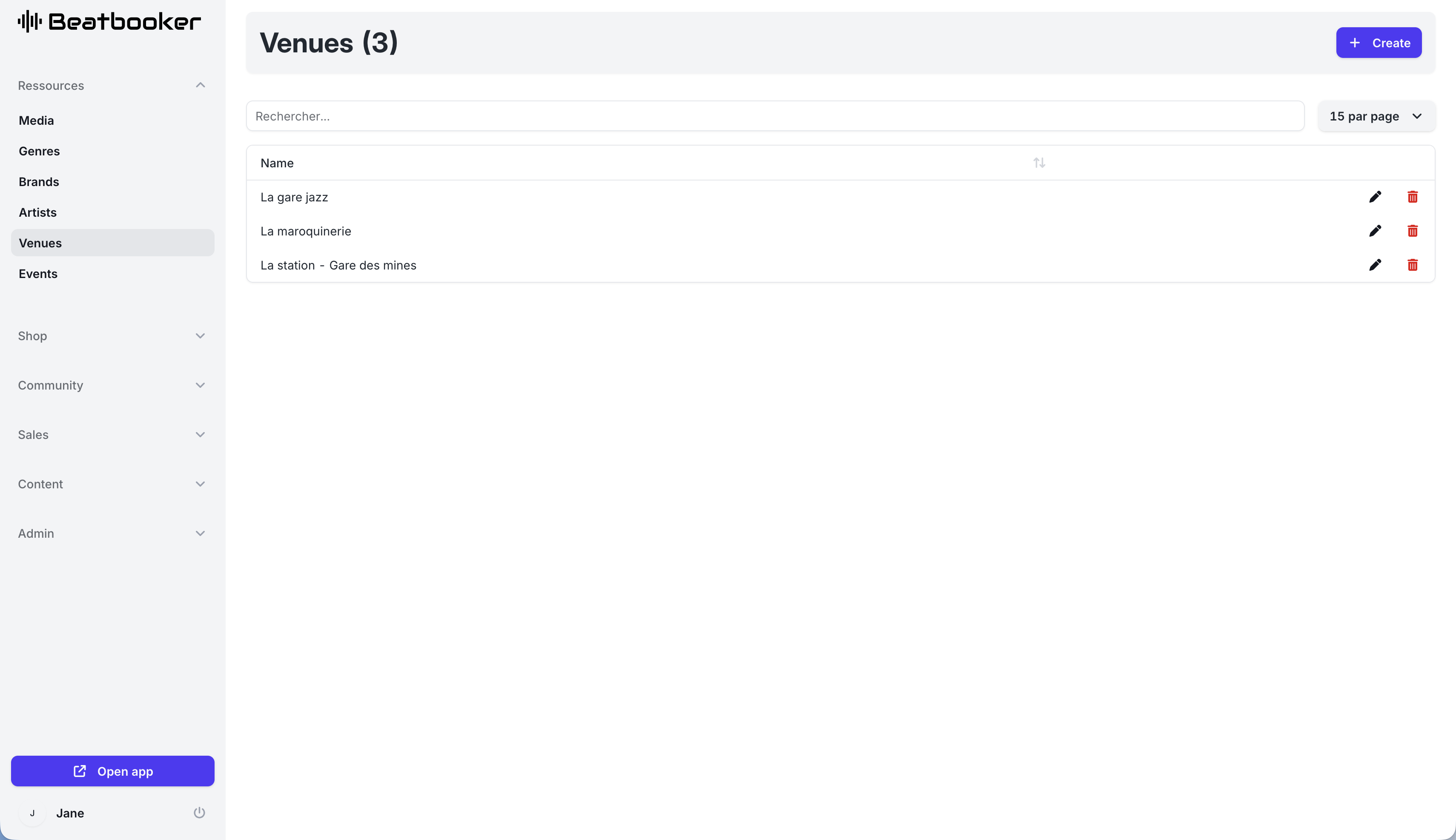Image resolution: width=1456 pixels, height=840 pixels.
Task: Go to Artists in sidebar
Action: point(37,212)
